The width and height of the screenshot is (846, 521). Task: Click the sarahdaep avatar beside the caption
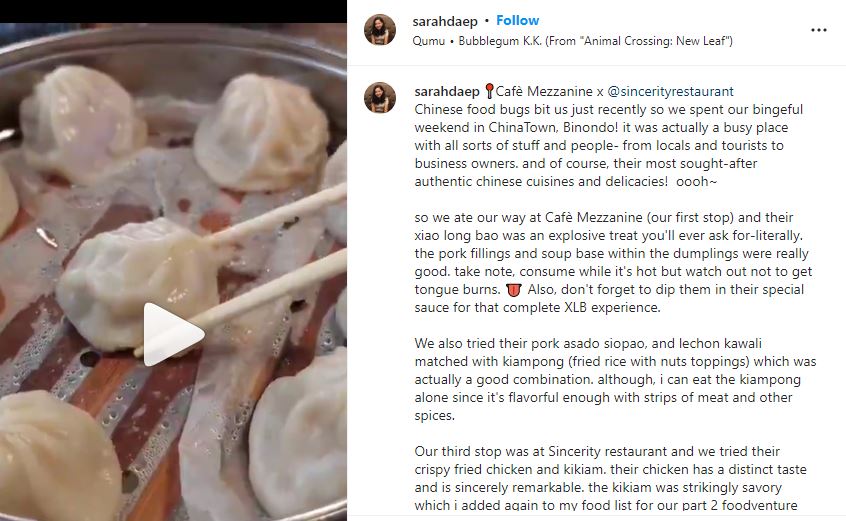point(380,98)
